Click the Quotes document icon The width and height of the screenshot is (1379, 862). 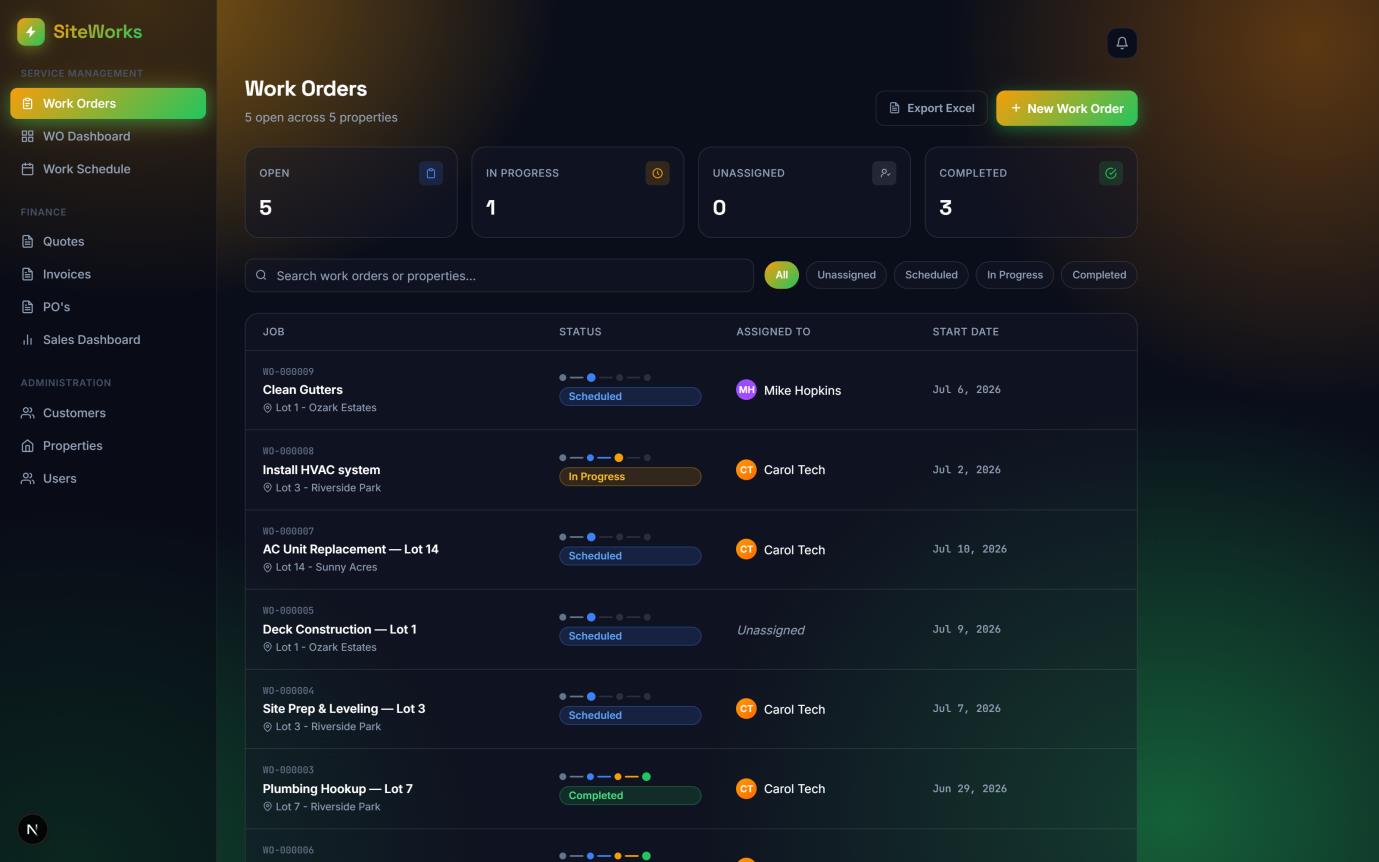[x=28, y=241]
